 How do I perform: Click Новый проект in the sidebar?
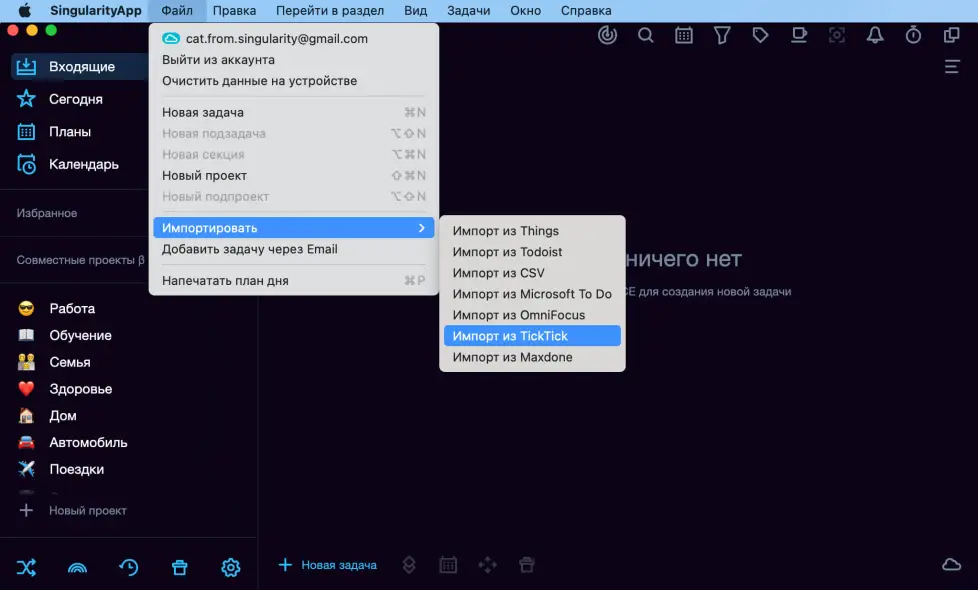pos(87,510)
